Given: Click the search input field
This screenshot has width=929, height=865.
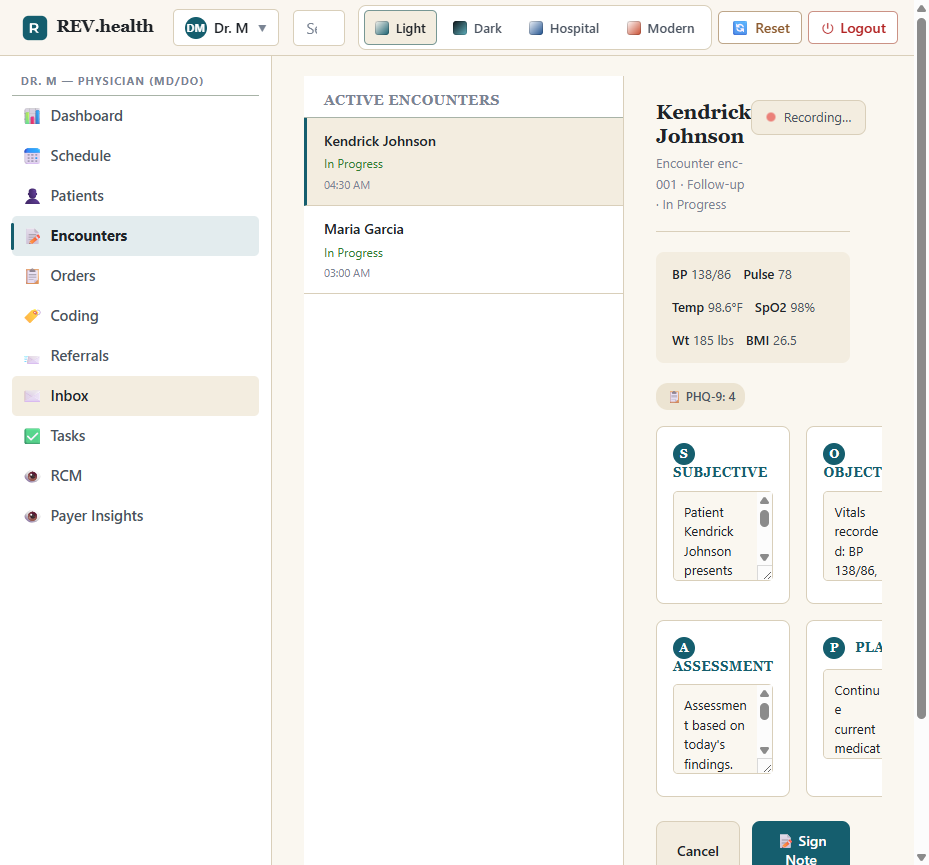Looking at the screenshot, I should (x=319, y=28).
